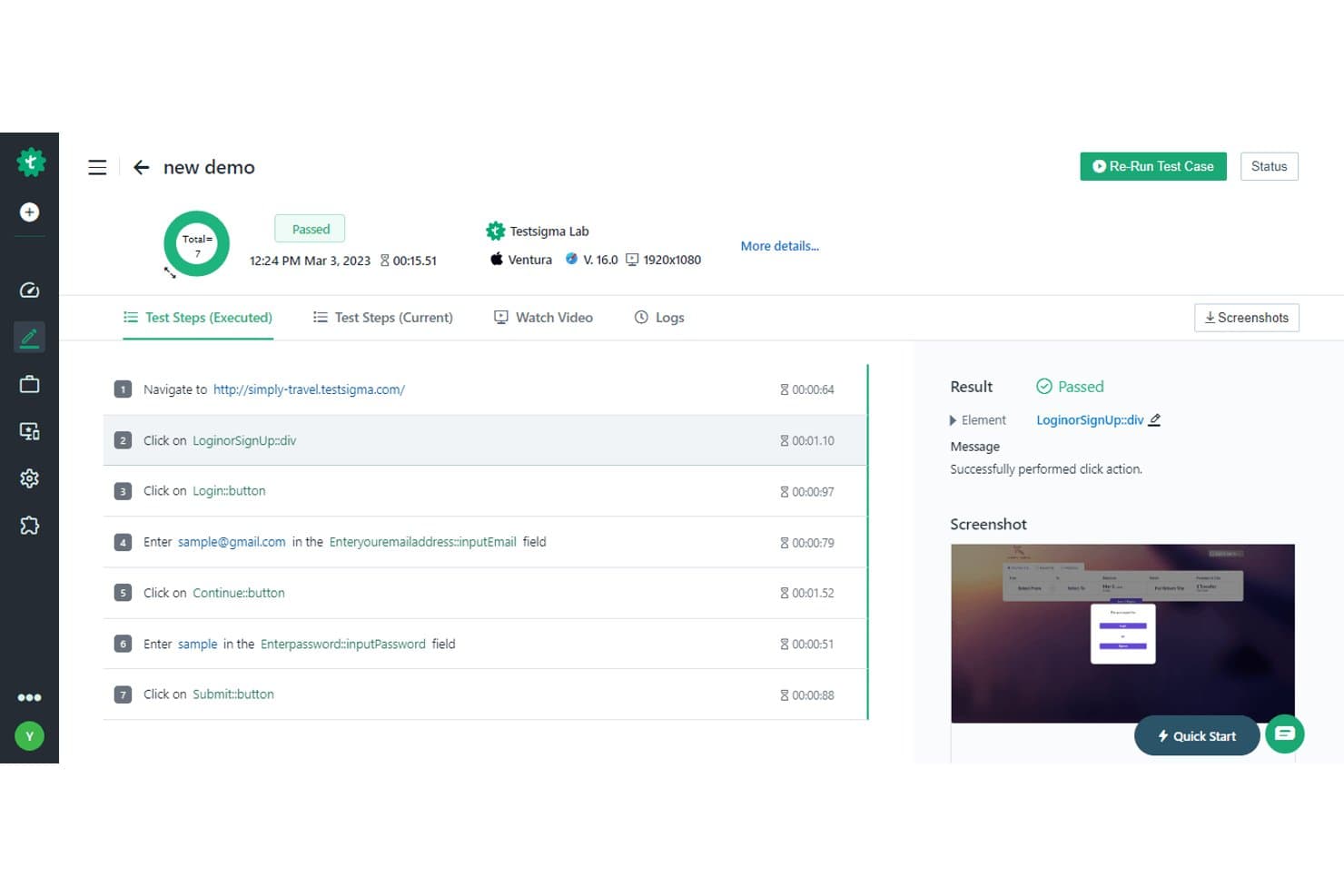Click the Re-Run Test Case button
This screenshot has width=1344, height=896.
[x=1153, y=167]
